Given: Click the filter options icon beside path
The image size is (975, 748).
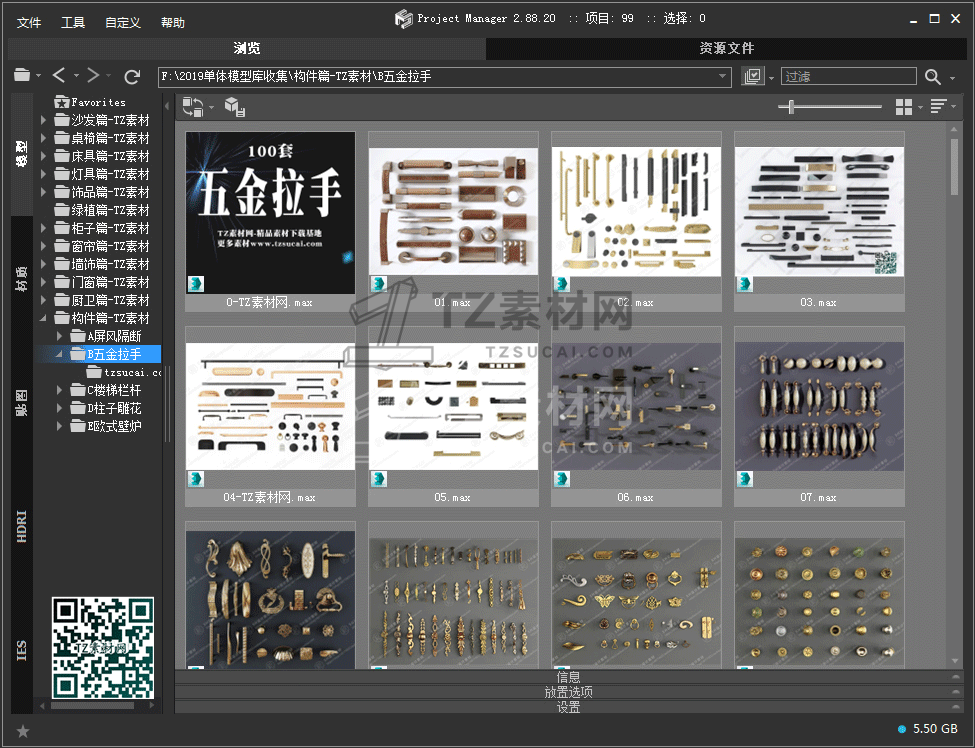Looking at the screenshot, I should [753, 77].
